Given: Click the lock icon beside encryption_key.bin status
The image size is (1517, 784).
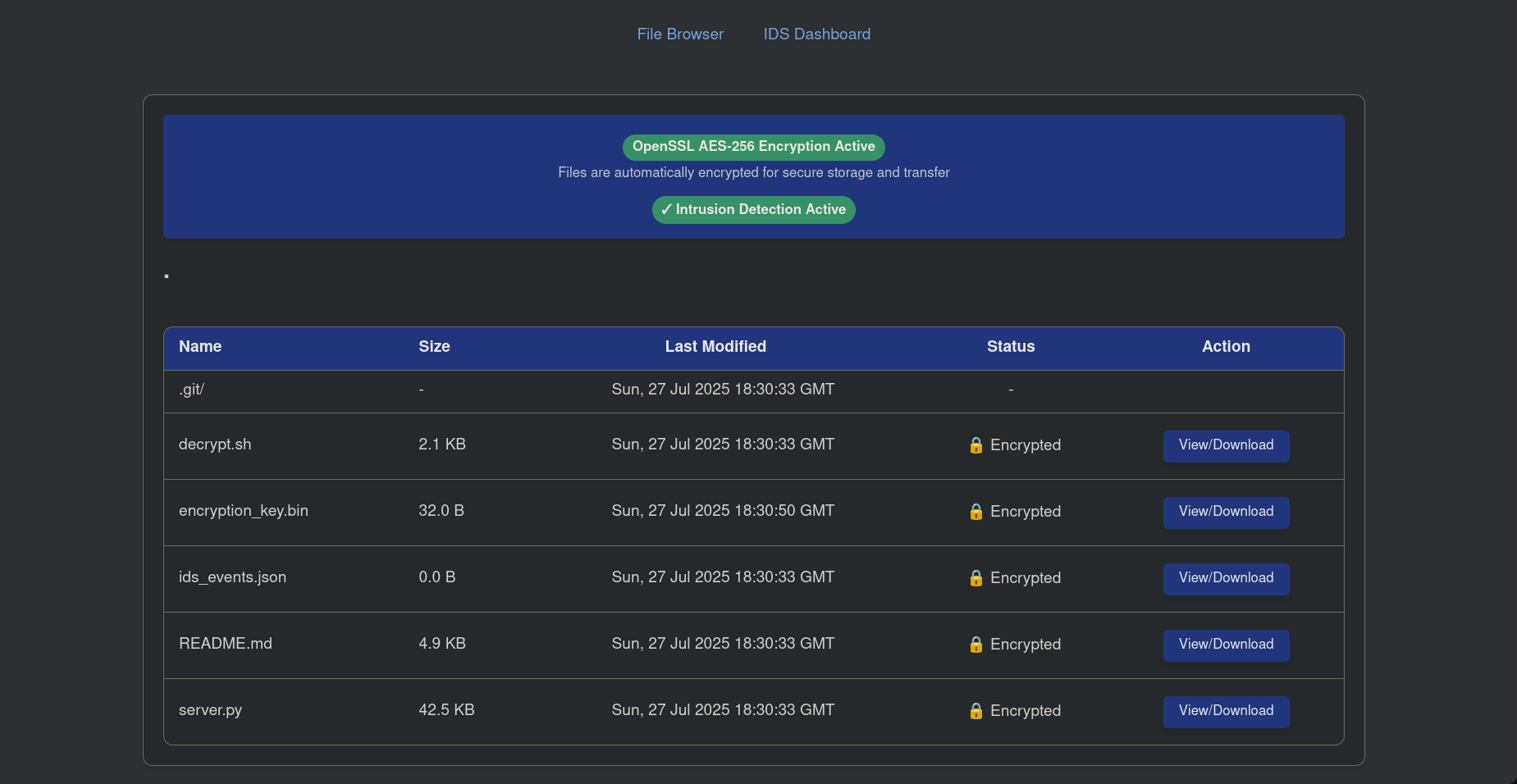Looking at the screenshot, I should (976, 512).
